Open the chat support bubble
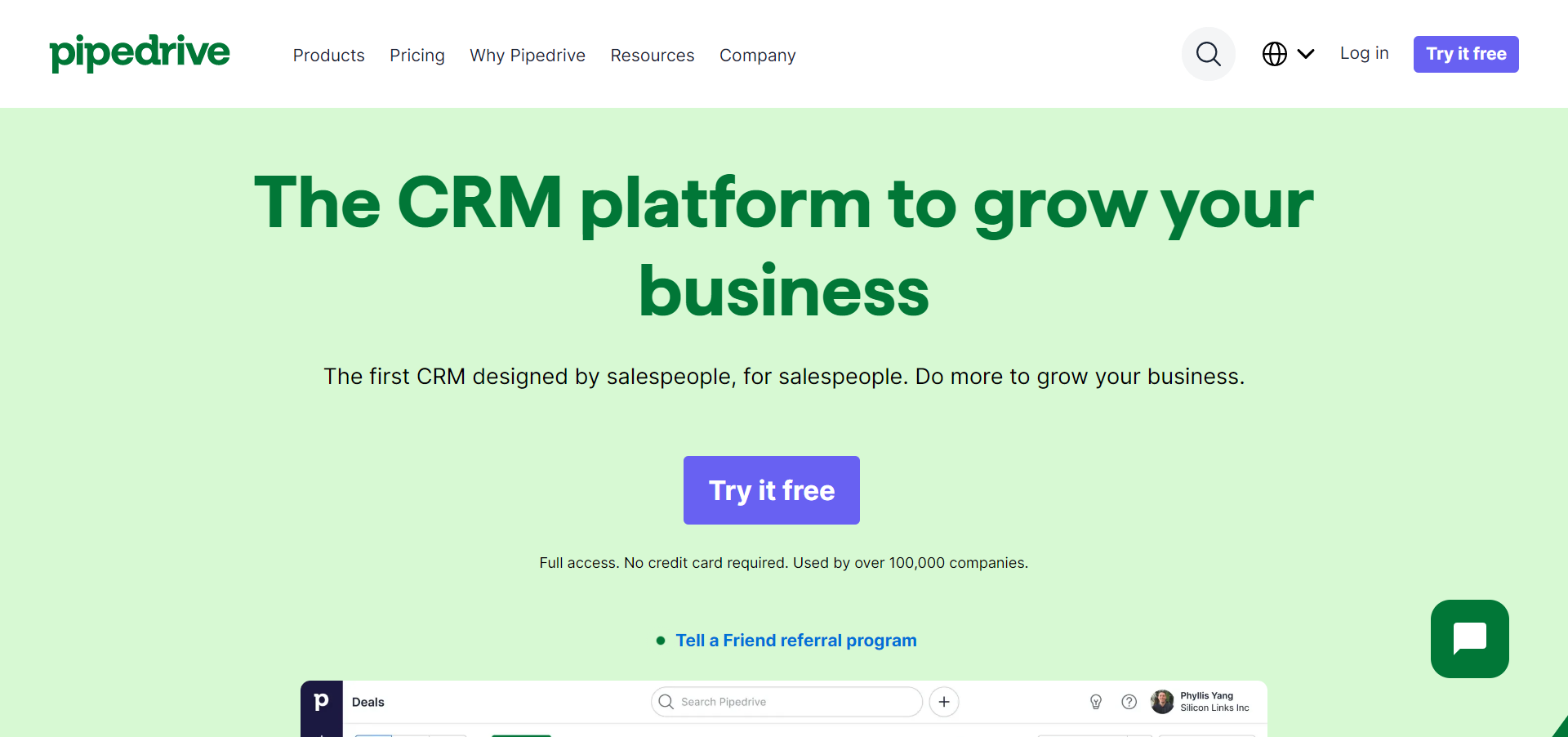This screenshot has height=737, width=1568. tap(1469, 639)
